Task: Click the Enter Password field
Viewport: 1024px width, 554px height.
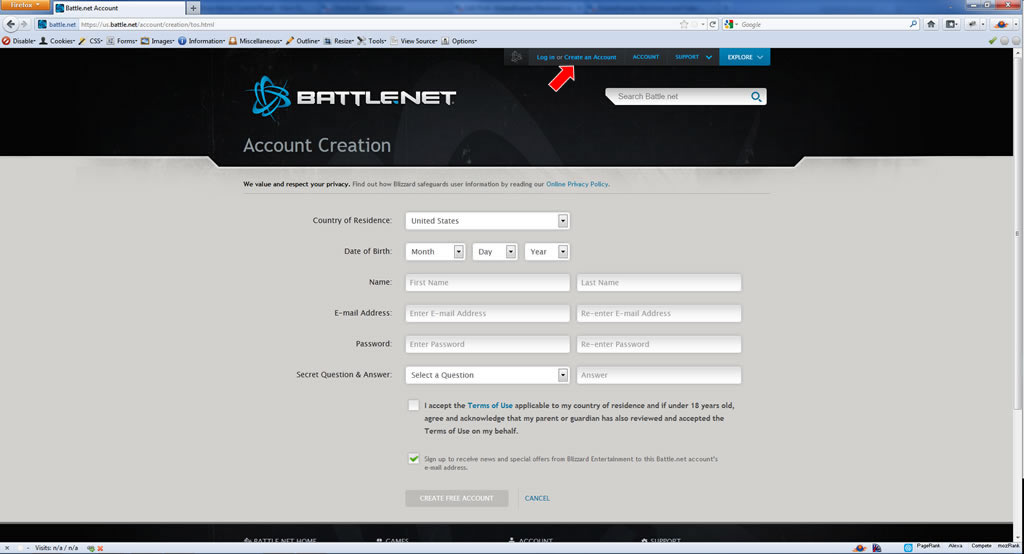Action: coord(487,344)
